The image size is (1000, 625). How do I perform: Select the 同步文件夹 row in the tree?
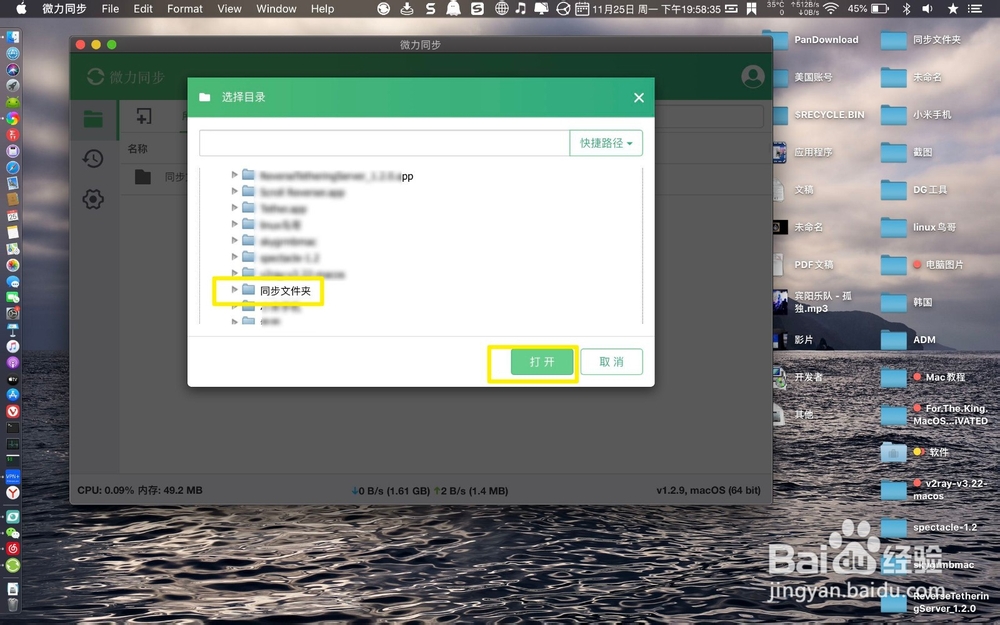point(285,291)
